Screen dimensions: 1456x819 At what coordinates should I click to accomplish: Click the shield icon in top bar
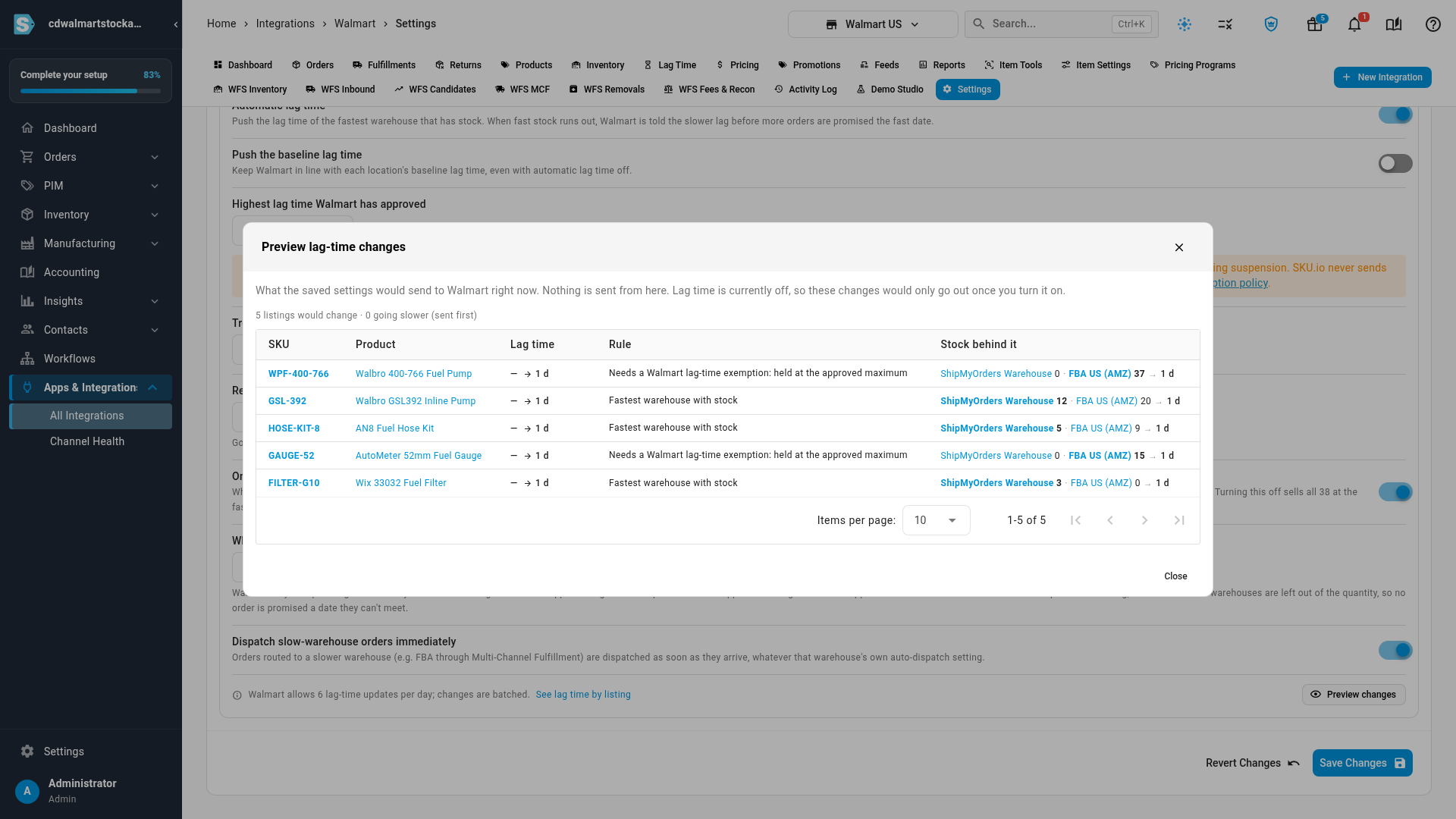pos(1271,24)
